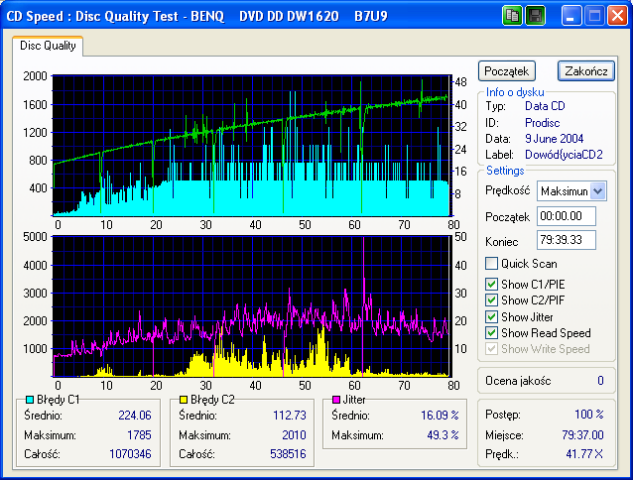Image resolution: width=633 pixels, height=480 pixels.
Task: Click the cyan Błędy C1 color swatch
Action: (29, 400)
